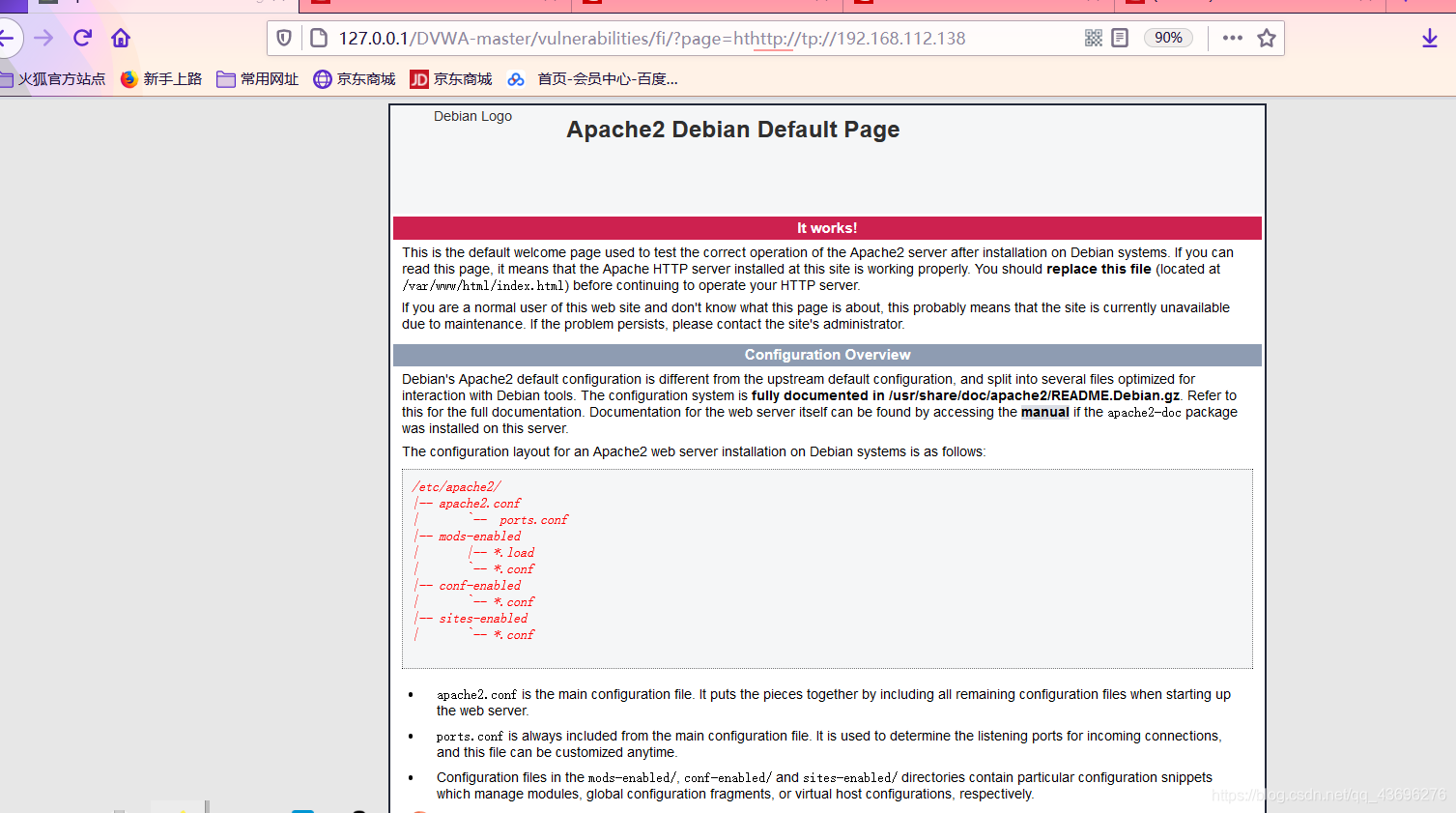
Task: Click 'conf-enabled' in the config tree
Action: 479,586
